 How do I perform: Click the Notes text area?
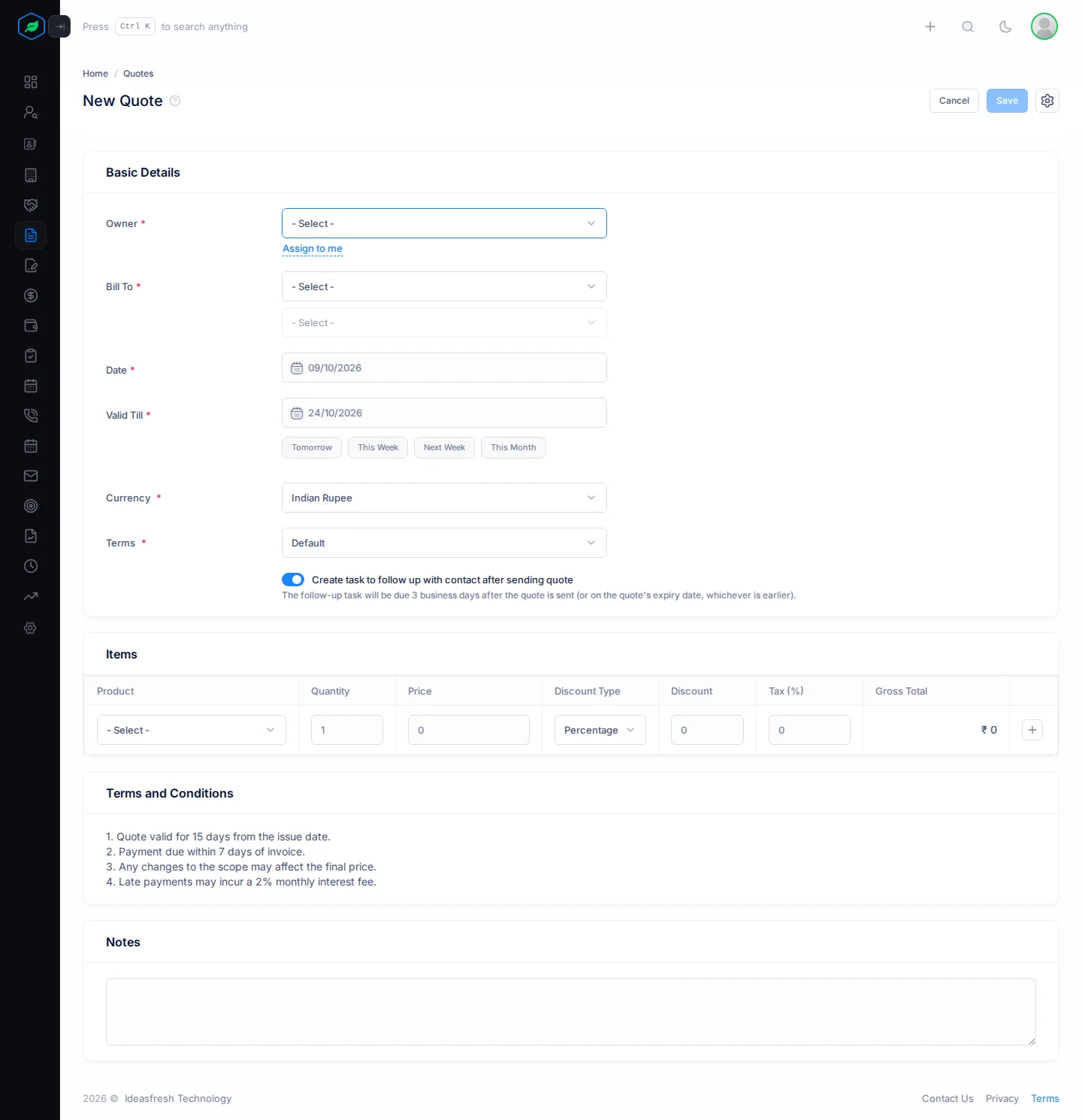(x=571, y=1012)
